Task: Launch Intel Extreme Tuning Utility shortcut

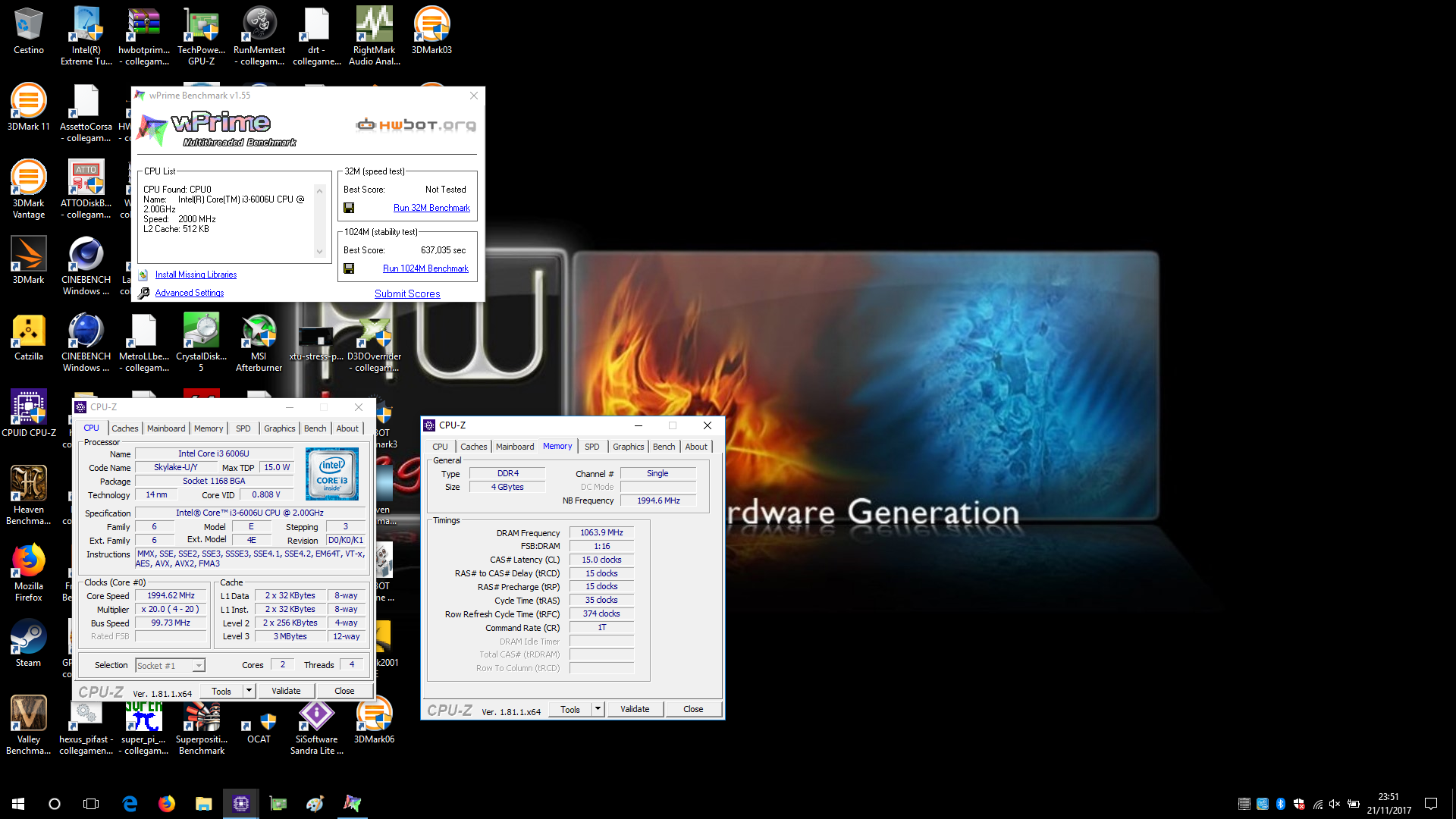Action: (86, 36)
